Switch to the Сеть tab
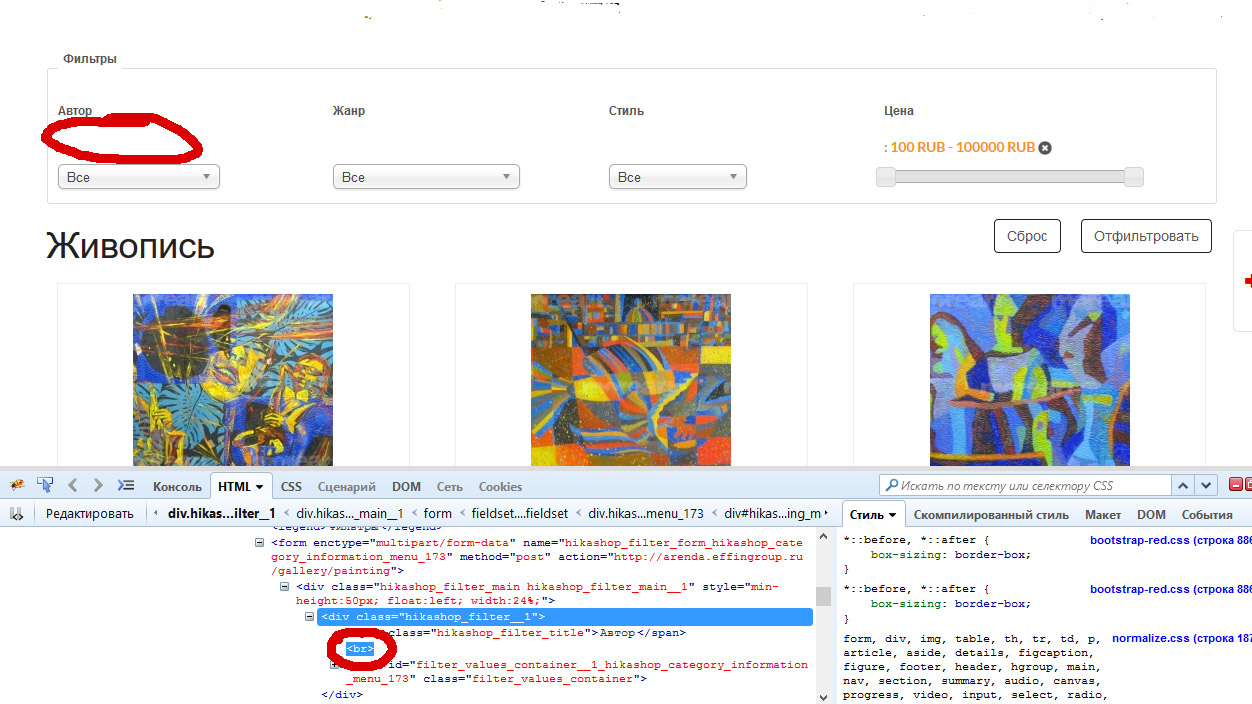 click(x=450, y=487)
